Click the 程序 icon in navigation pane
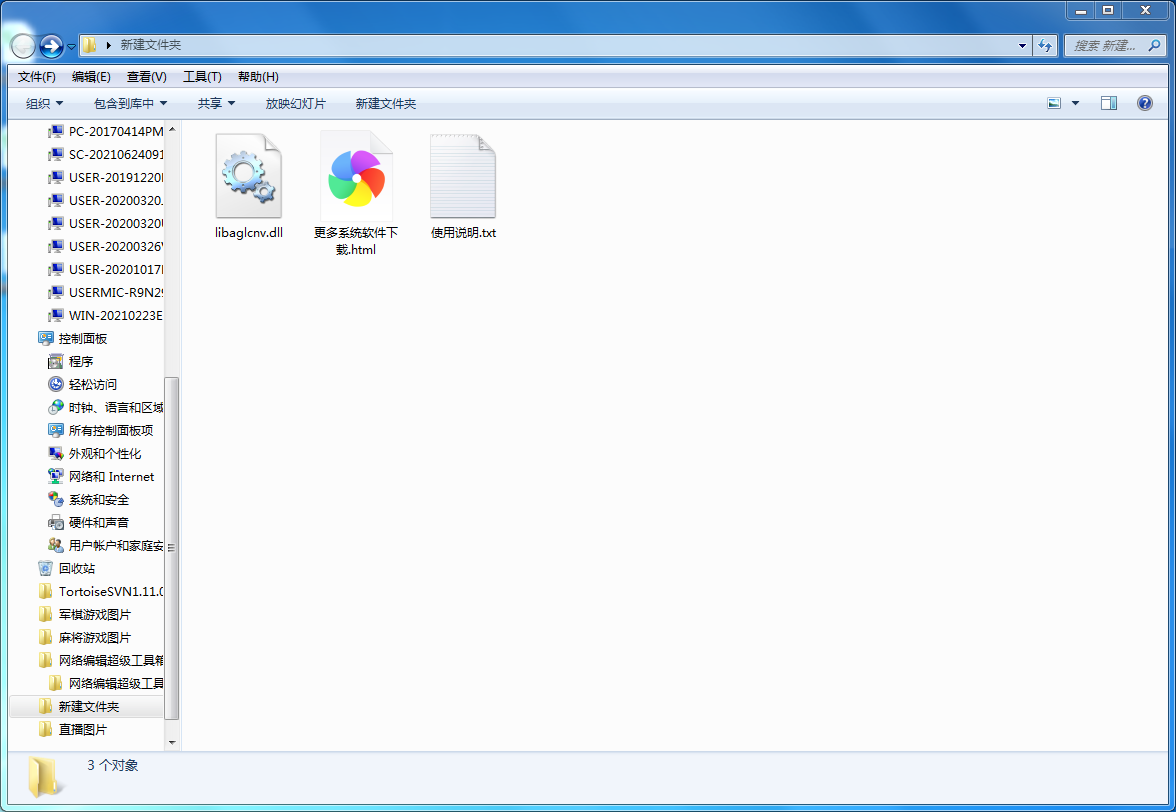 tap(56, 361)
